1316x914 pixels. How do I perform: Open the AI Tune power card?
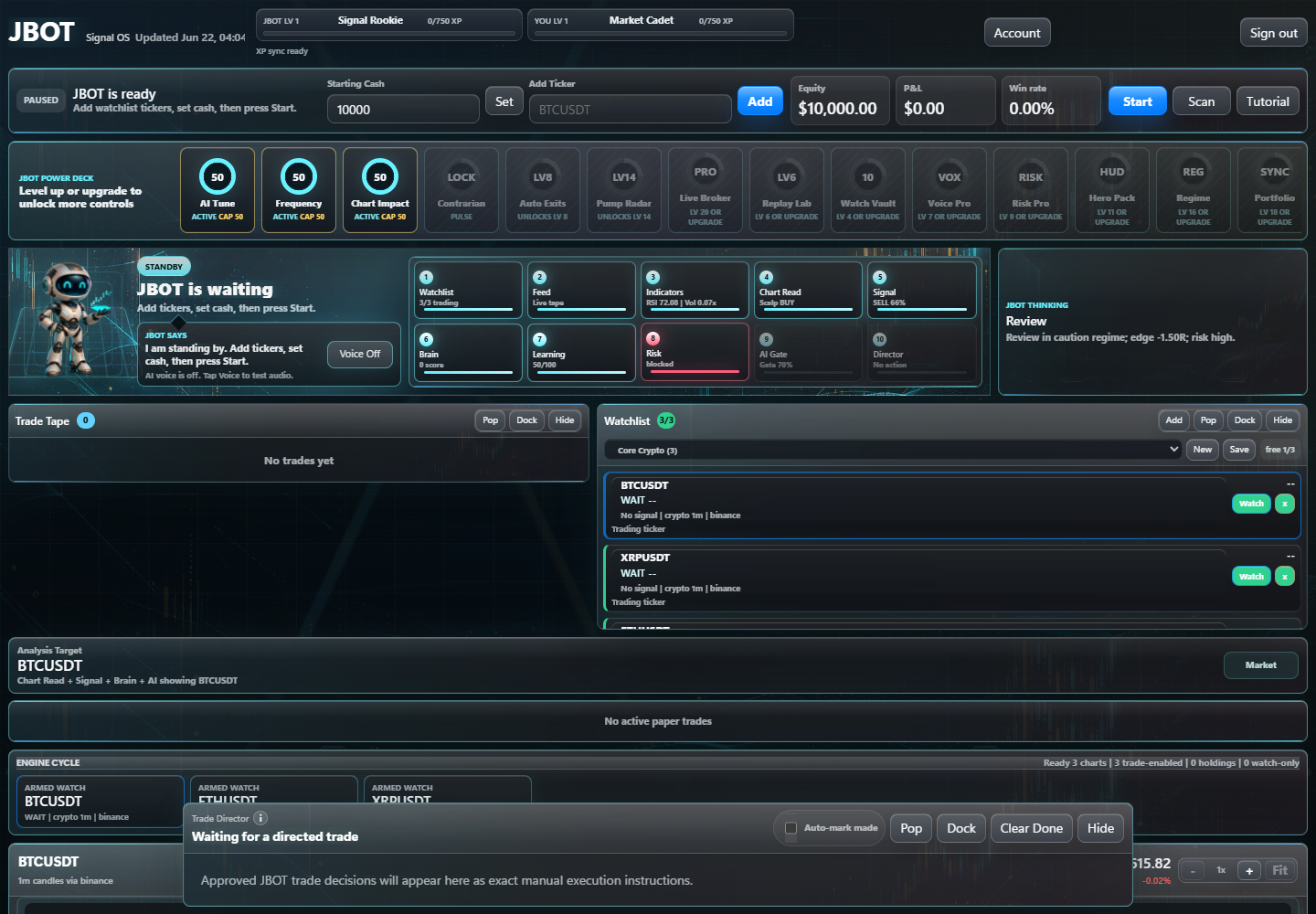[x=218, y=190]
